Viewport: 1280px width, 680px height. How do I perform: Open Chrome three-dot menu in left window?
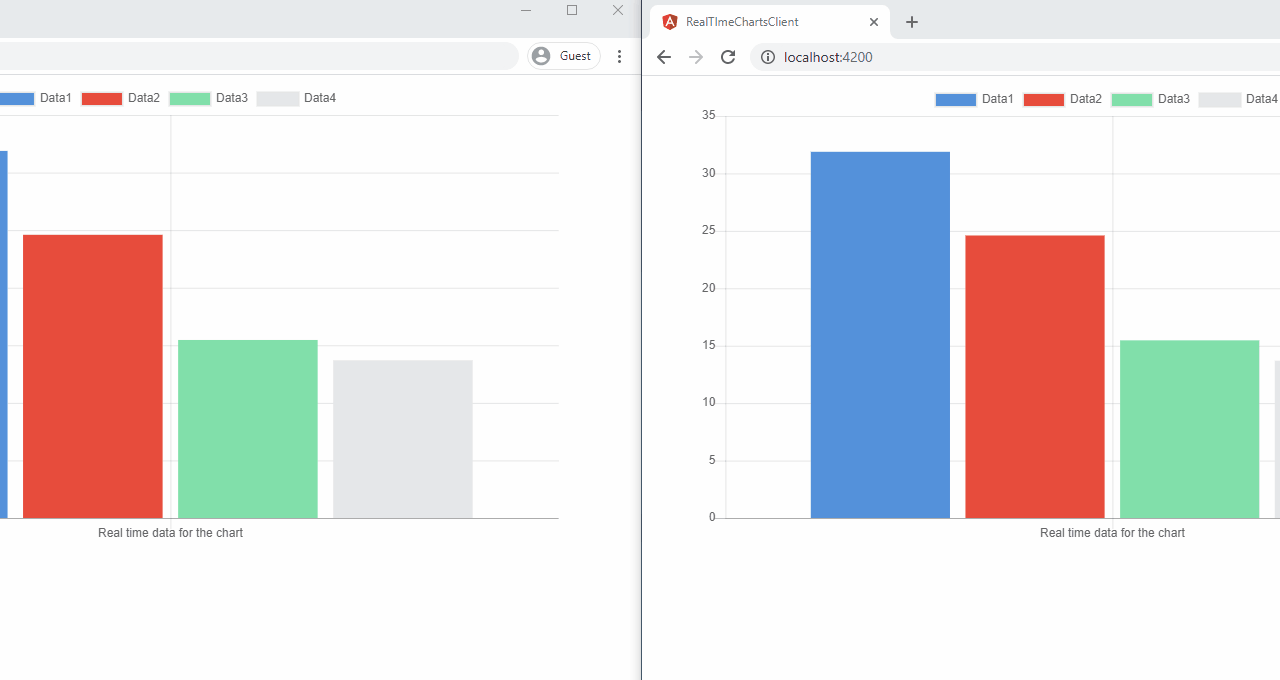pos(619,56)
